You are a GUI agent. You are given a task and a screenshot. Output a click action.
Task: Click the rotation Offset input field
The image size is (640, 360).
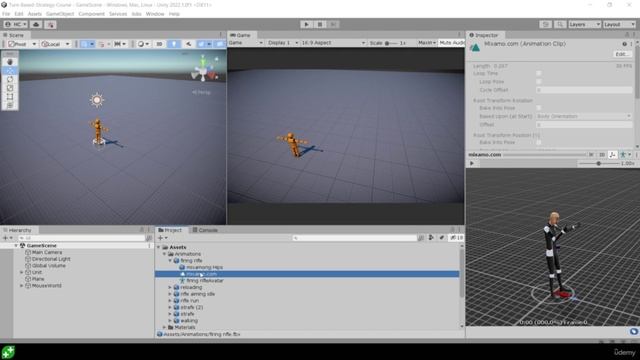point(584,124)
